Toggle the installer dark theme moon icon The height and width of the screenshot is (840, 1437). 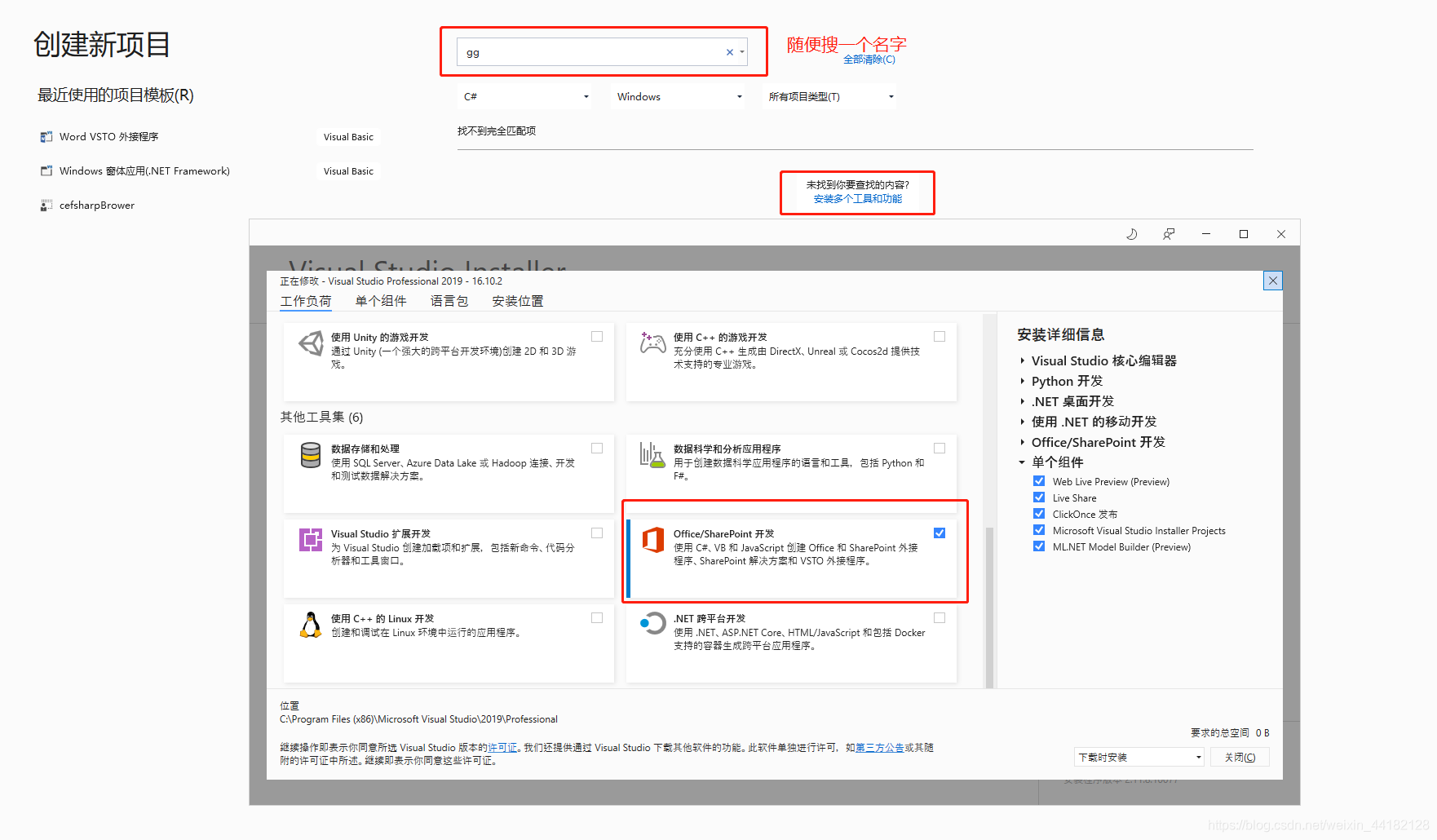point(1132,234)
